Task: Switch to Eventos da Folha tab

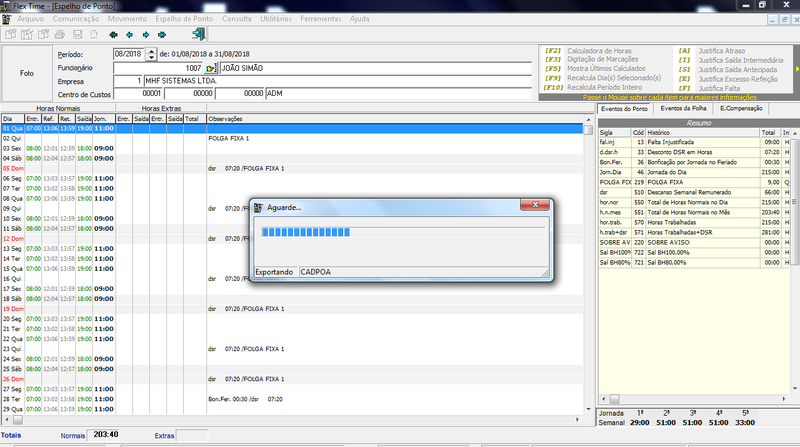Action: pos(683,109)
